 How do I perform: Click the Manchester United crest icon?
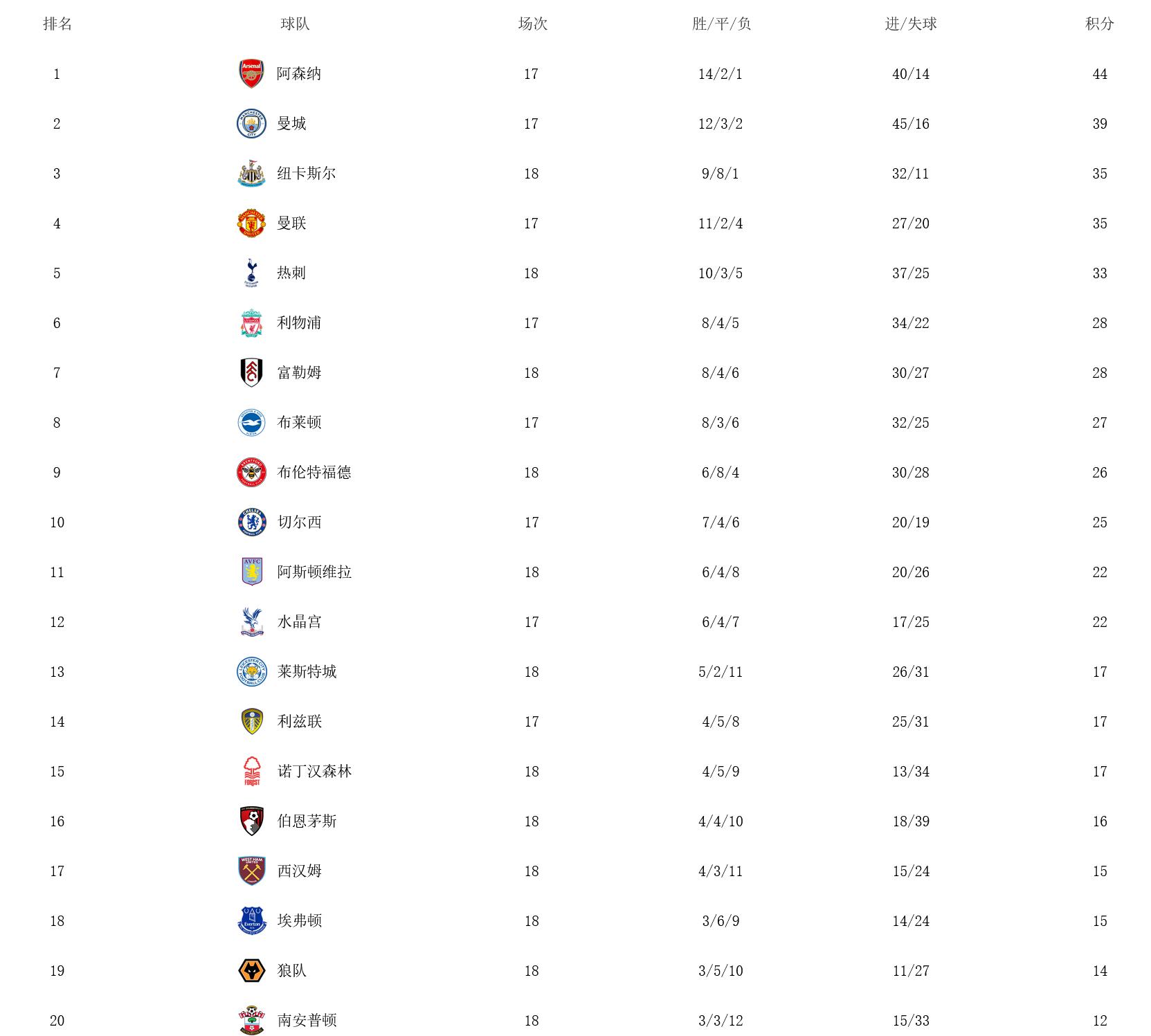point(251,224)
